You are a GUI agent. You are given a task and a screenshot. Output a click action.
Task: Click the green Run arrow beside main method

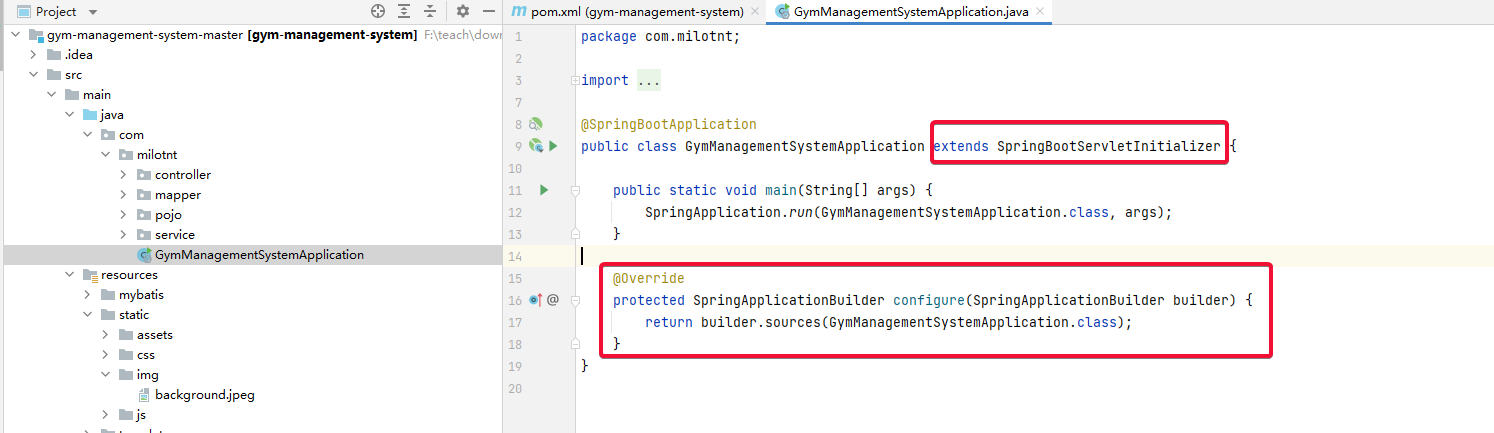(544, 190)
